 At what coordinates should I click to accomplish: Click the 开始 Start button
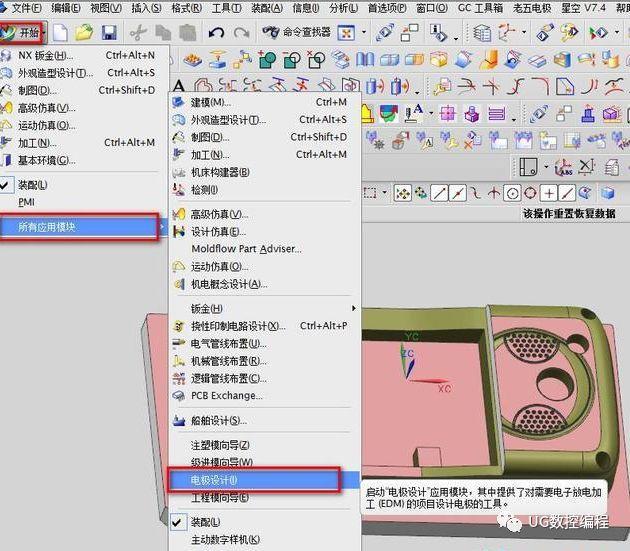coord(21,33)
